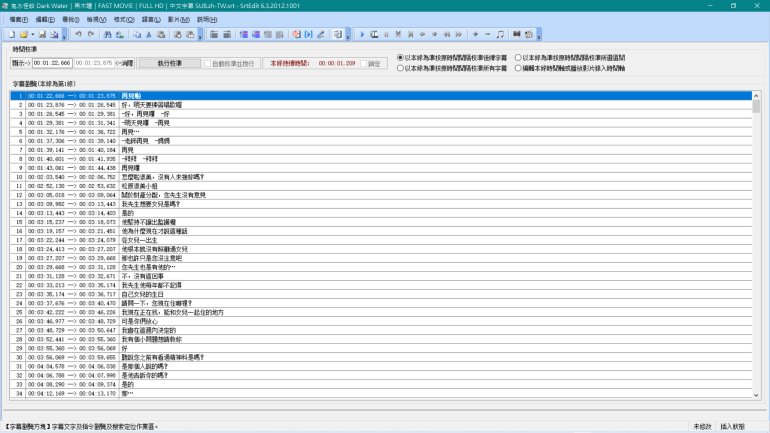Image resolution: width=770 pixels, height=433 pixels.
Task: Select subtitle row 2 starting 00:01:23,876
Action: coord(381,105)
